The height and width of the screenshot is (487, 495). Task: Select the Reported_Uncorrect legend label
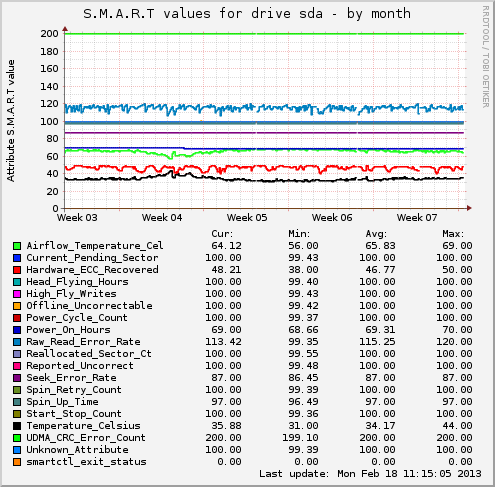80,366
